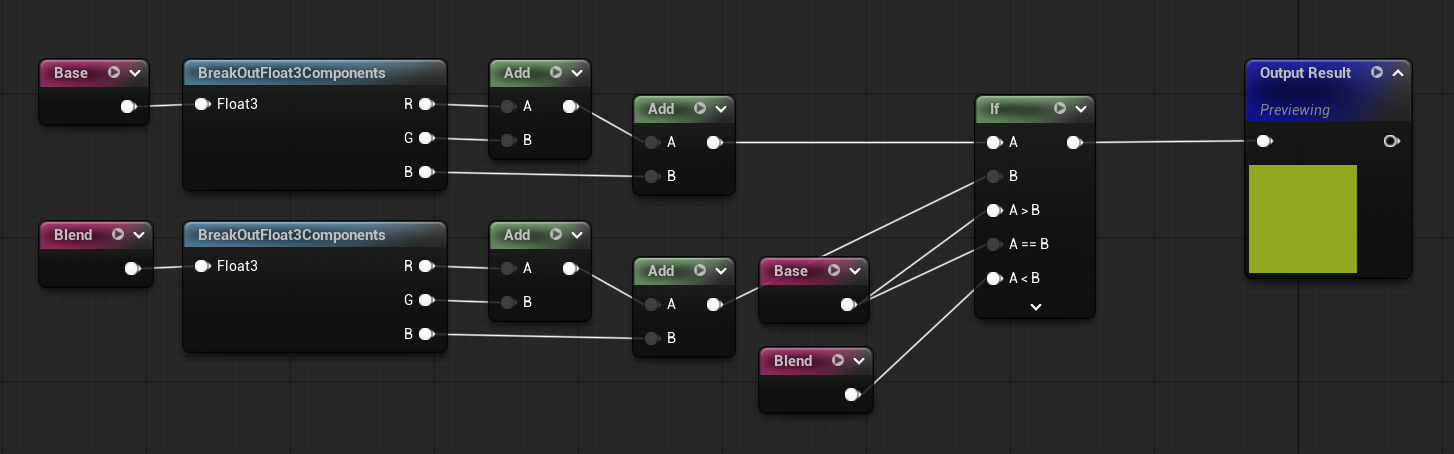Viewport: 1454px width, 454px height.
Task: Open chevron on Base node feeding If node
Action: coord(855,271)
